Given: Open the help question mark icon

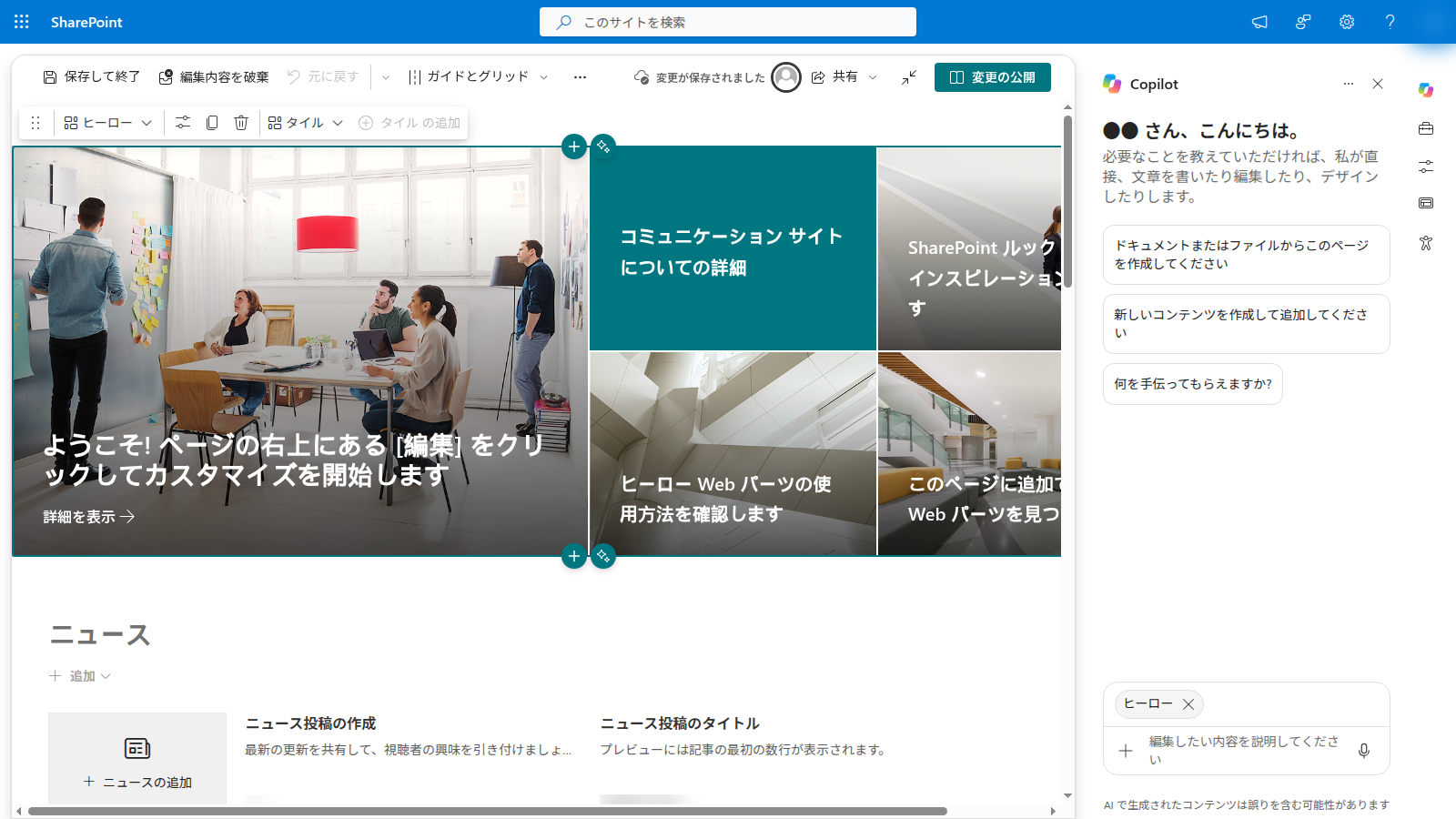Looking at the screenshot, I should [x=1390, y=22].
